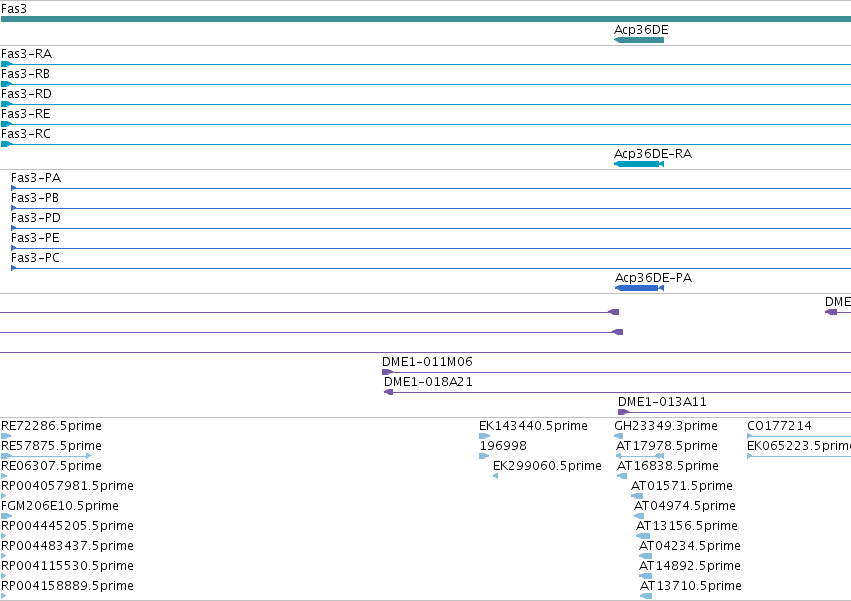Click the DME1-011M06 purple start arrow
The width and height of the screenshot is (851, 601).
388,372
